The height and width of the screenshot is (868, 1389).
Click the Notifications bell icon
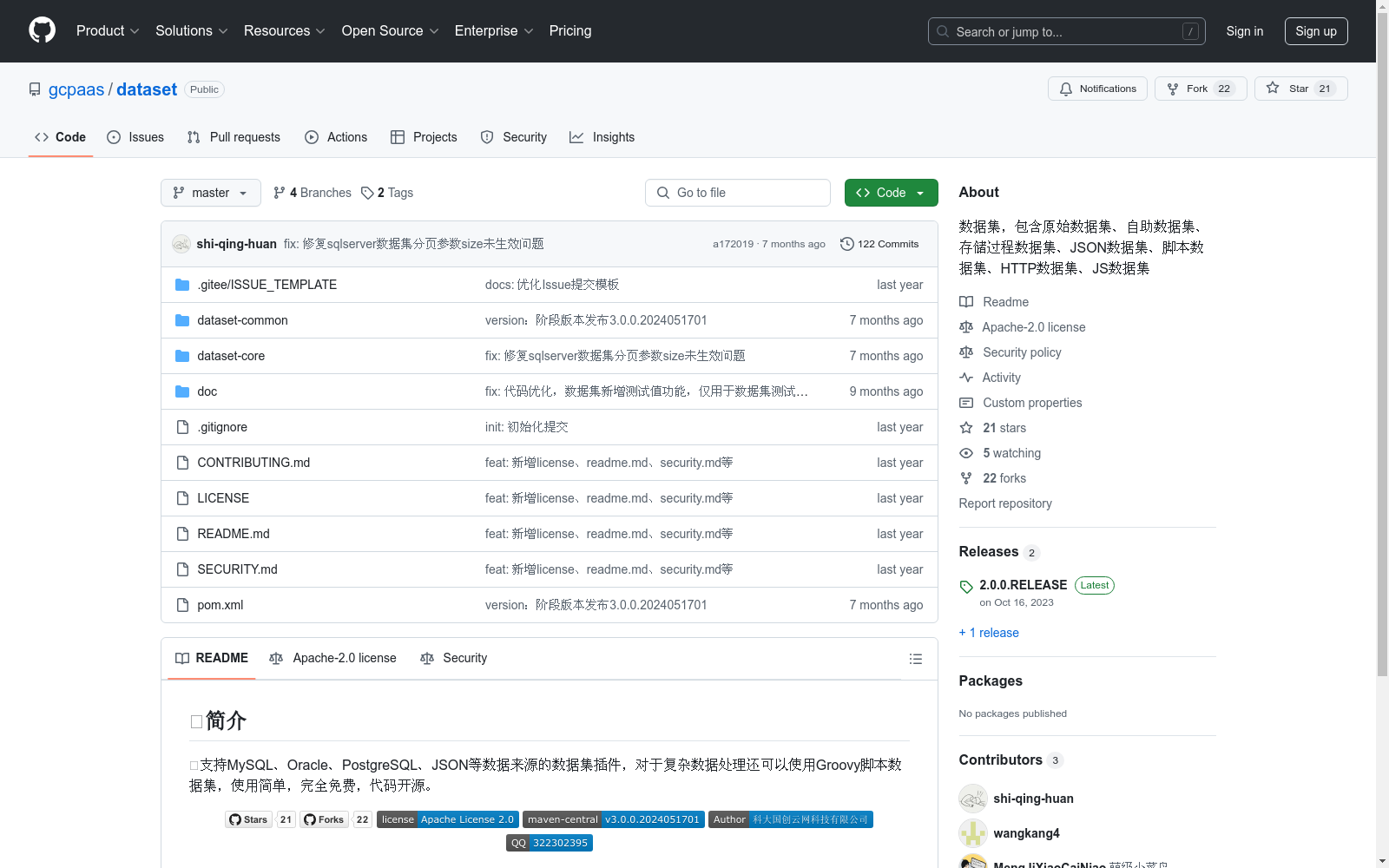[1066, 89]
